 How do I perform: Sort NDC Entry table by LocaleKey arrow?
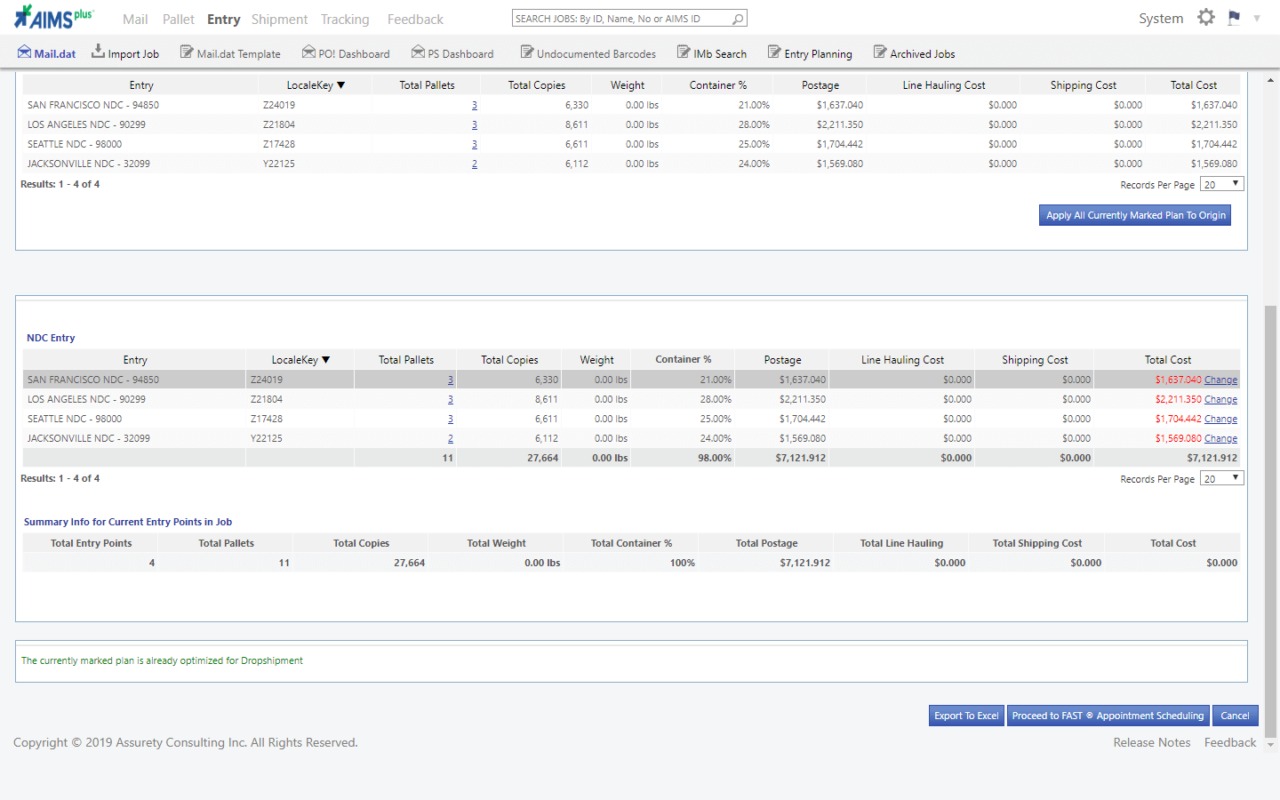point(326,360)
